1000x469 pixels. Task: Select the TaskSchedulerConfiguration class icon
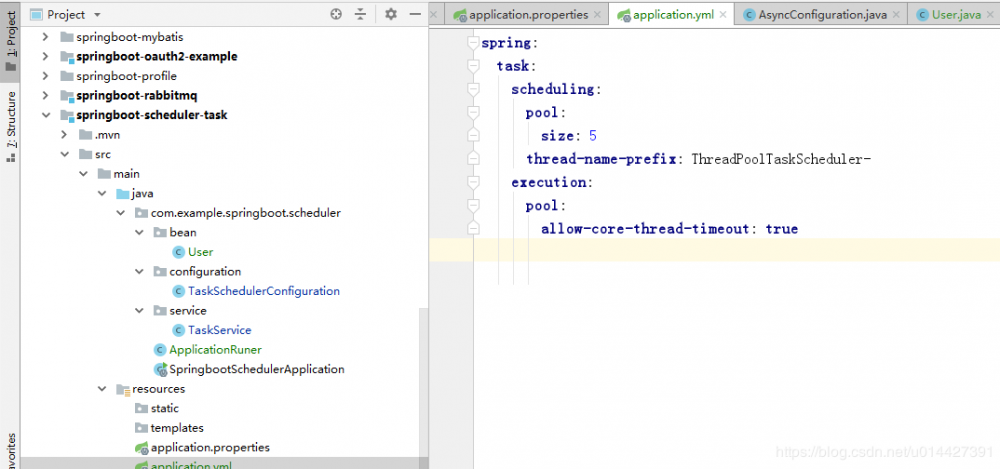pyautogui.click(x=179, y=291)
